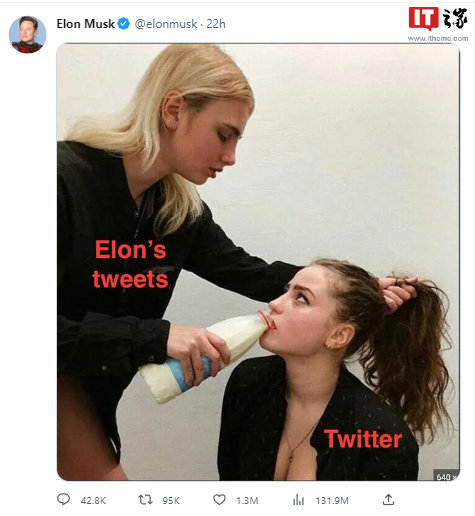Click the 640 size badge on image
This screenshot has width=475, height=516.
446,475
